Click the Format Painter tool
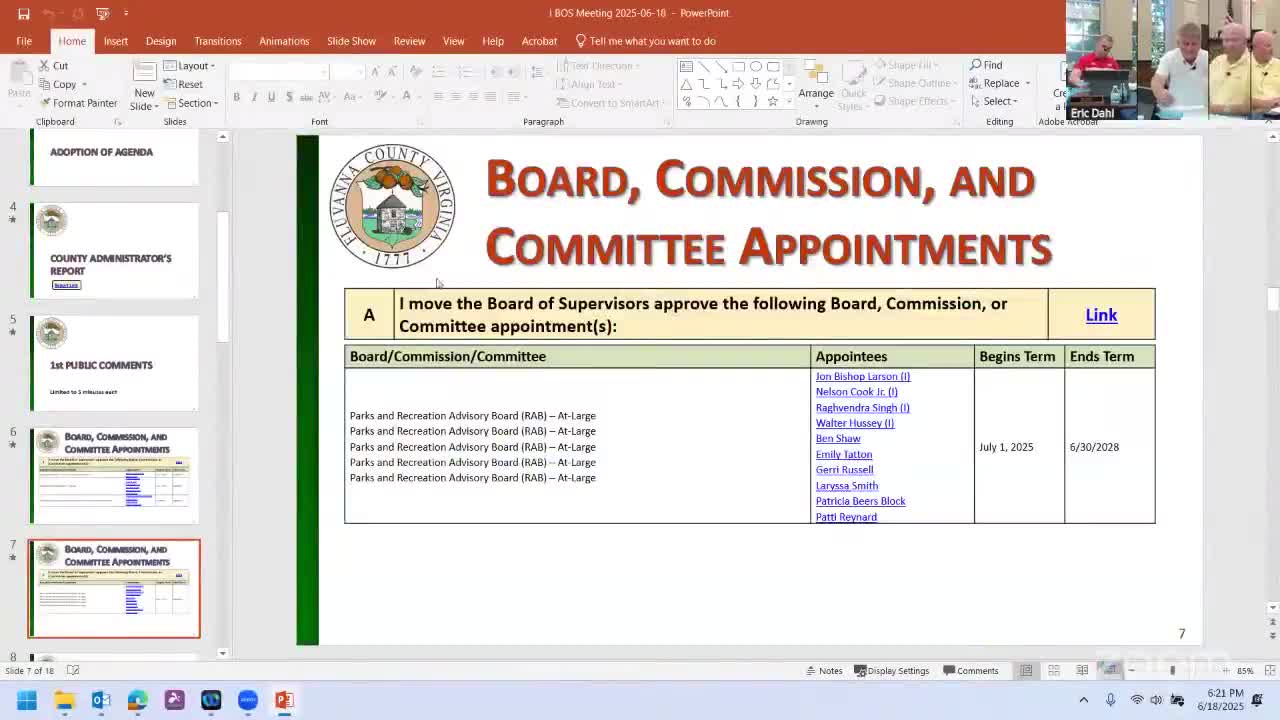This screenshot has width=1280, height=720. point(79,103)
